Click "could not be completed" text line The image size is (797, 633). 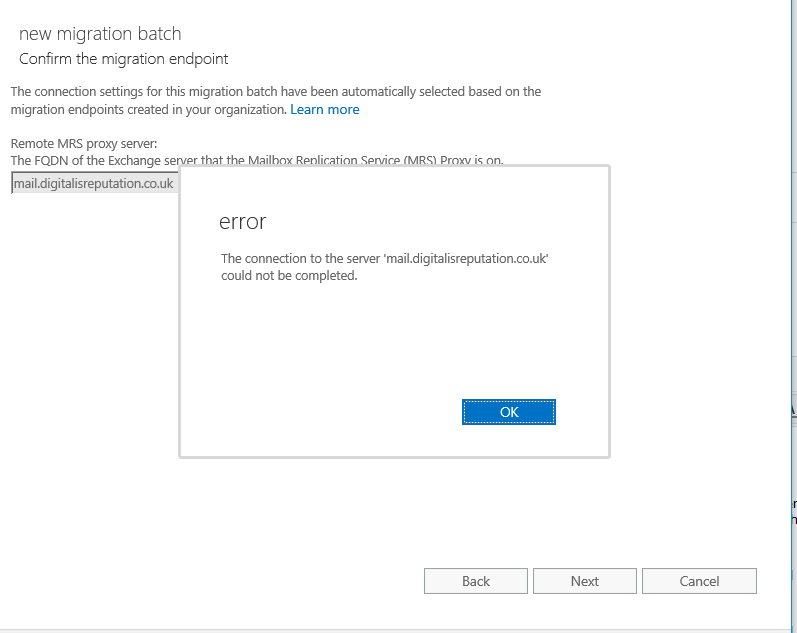(x=289, y=276)
